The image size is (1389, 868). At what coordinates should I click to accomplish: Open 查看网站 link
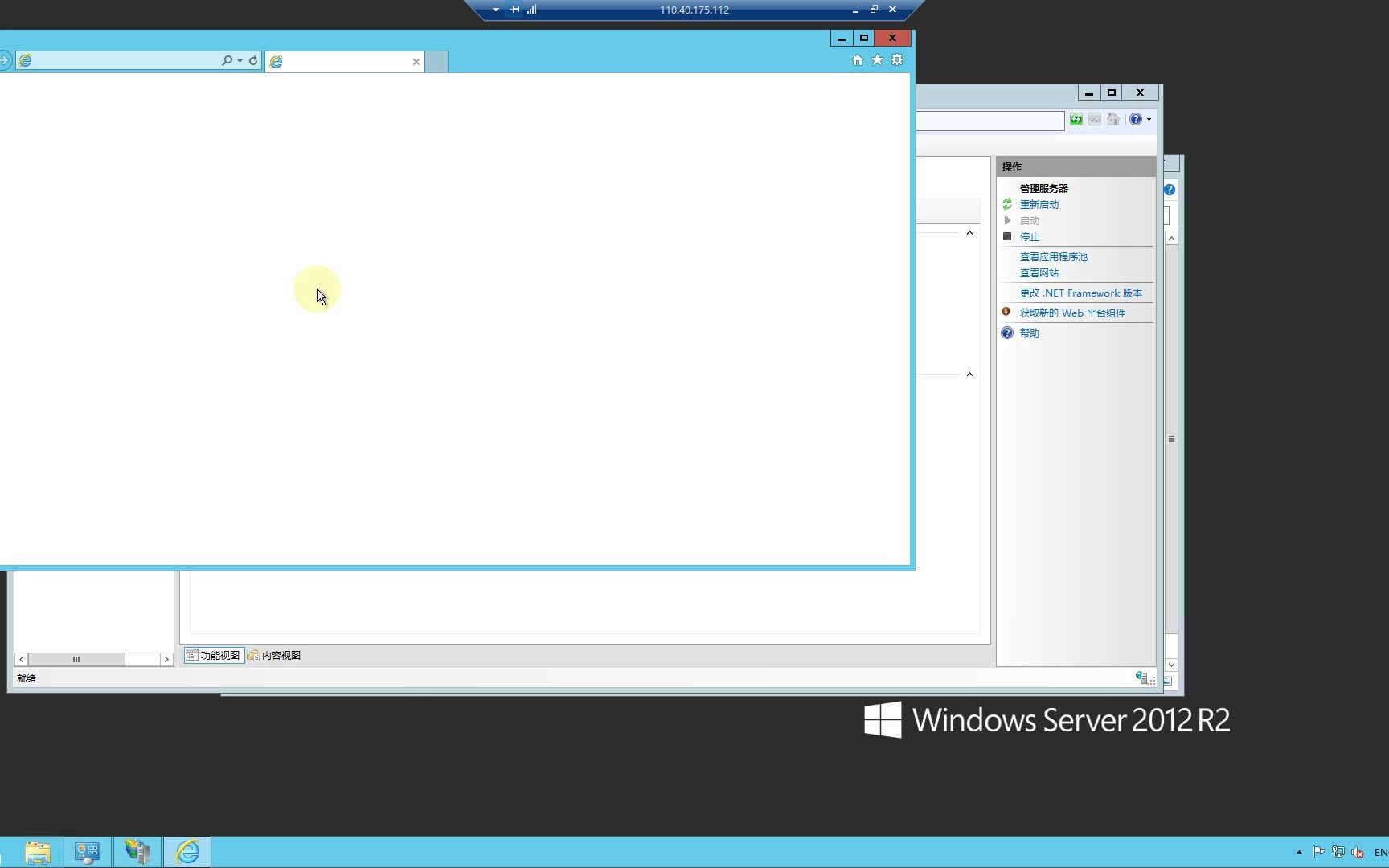(1039, 273)
